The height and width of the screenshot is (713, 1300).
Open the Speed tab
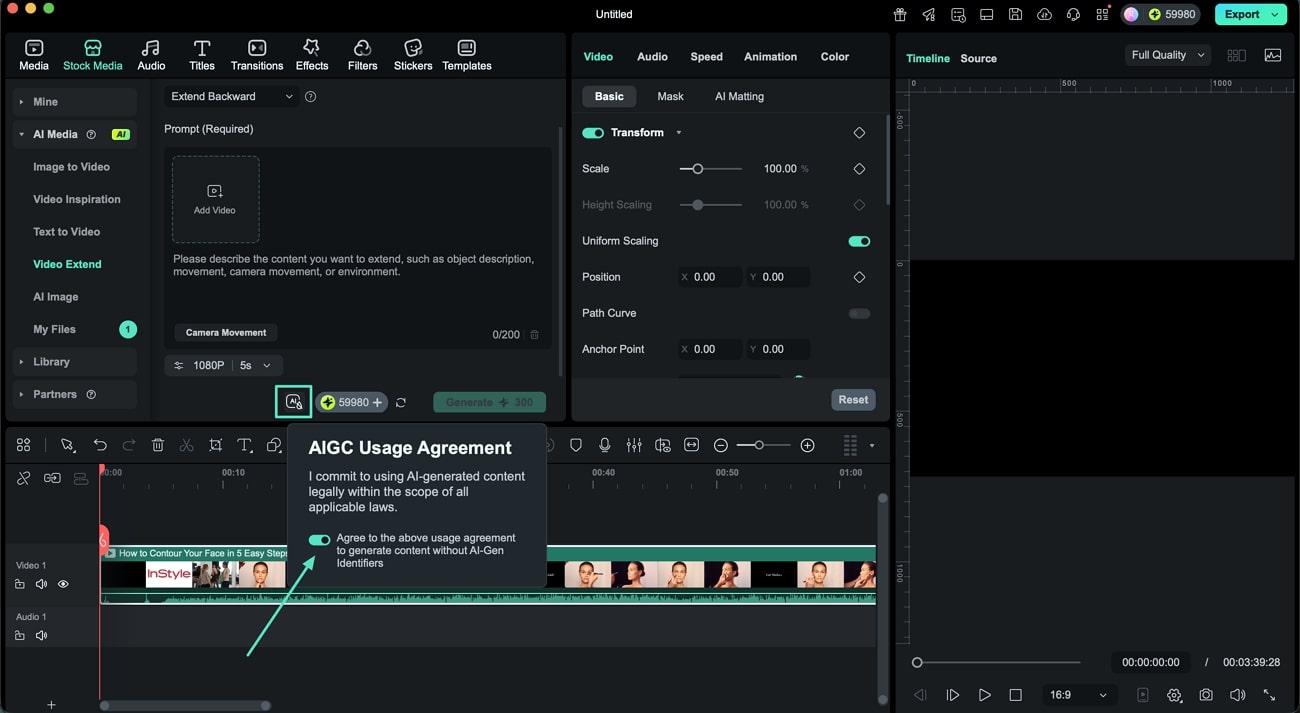[x=706, y=56]
